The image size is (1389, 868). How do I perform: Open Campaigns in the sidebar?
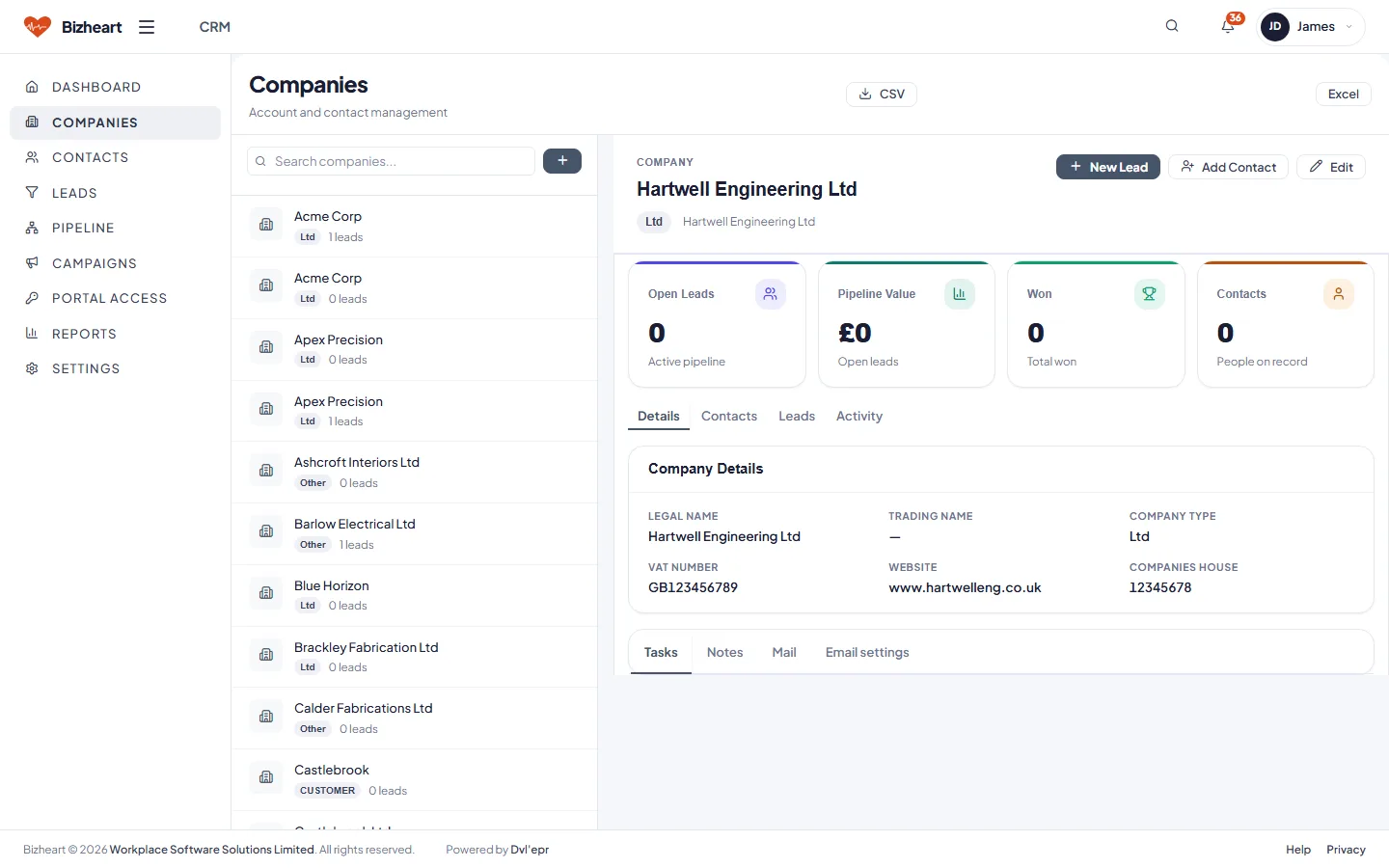[115, 263]
